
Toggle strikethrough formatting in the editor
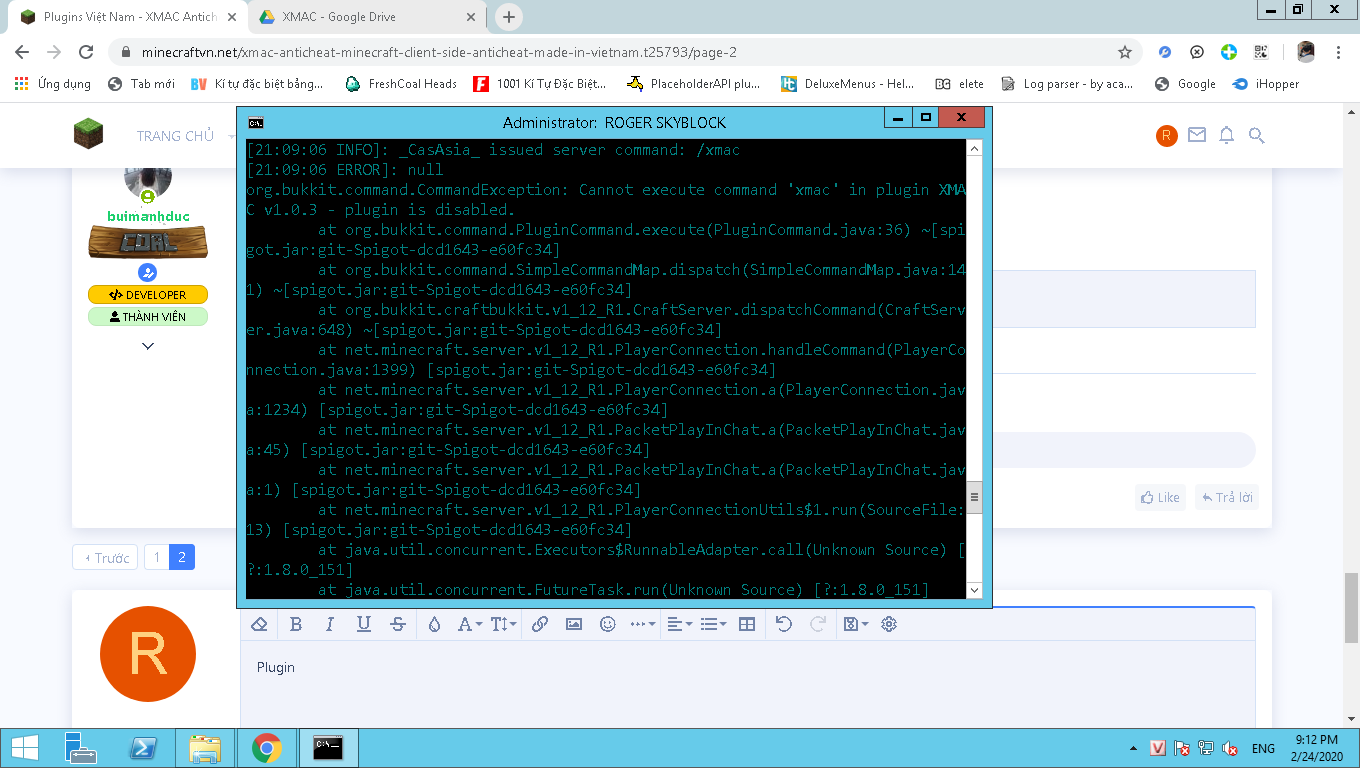click(398, 624)
